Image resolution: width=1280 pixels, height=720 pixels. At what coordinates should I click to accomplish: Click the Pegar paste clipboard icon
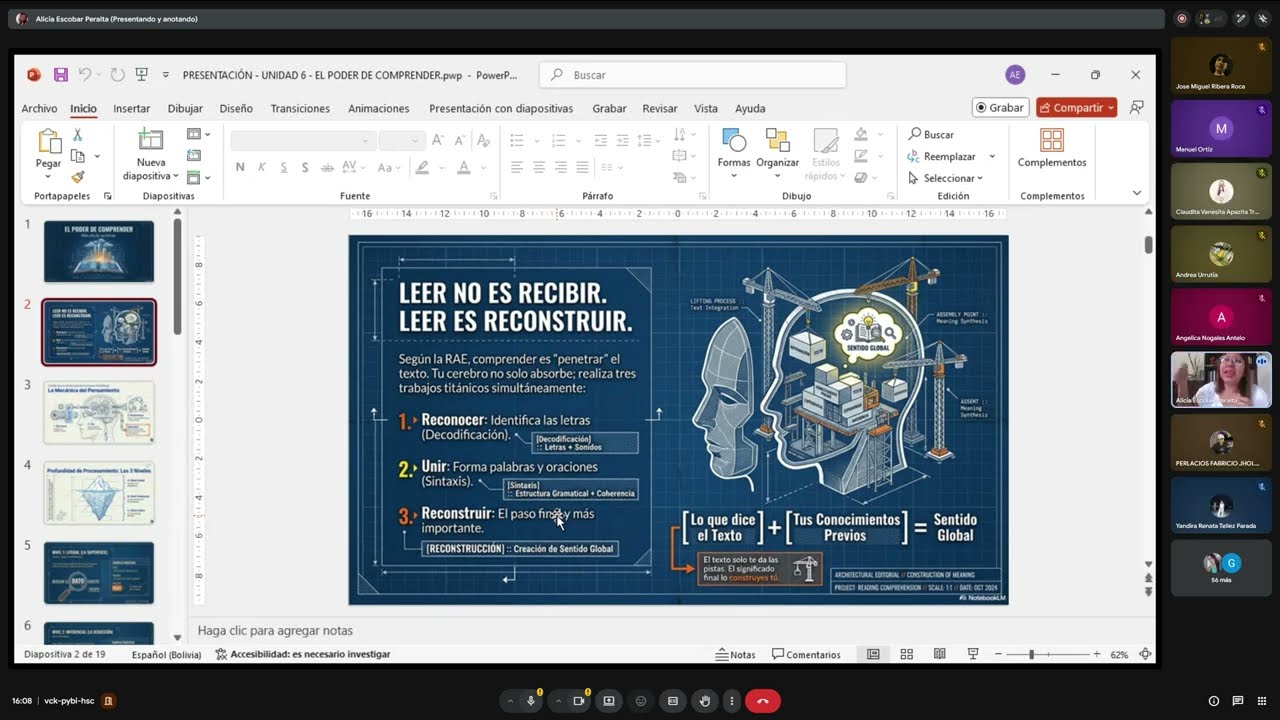49,141
